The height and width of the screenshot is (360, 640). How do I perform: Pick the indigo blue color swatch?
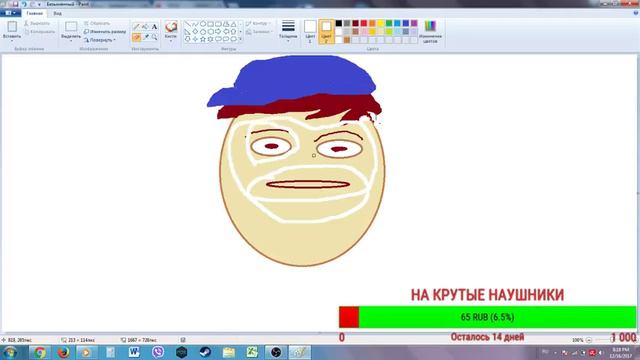(x=406, y=23)
